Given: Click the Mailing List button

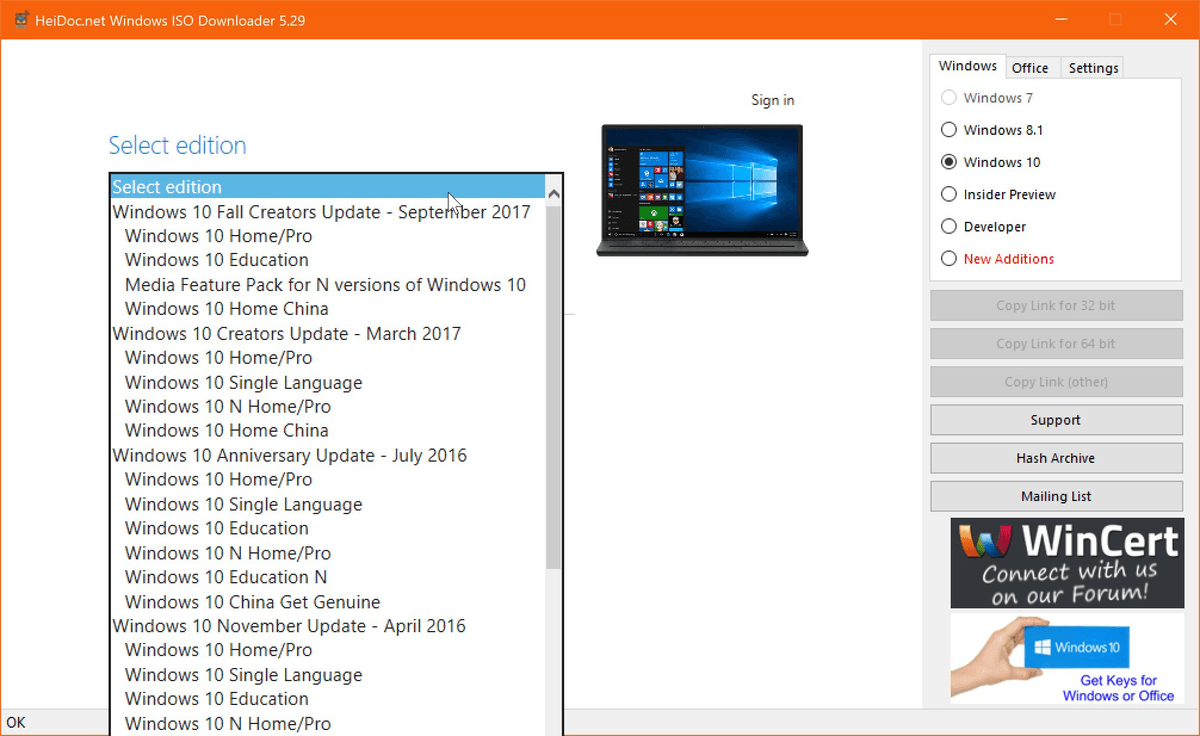Looking at the screenshot, I should coord(1056,495).
